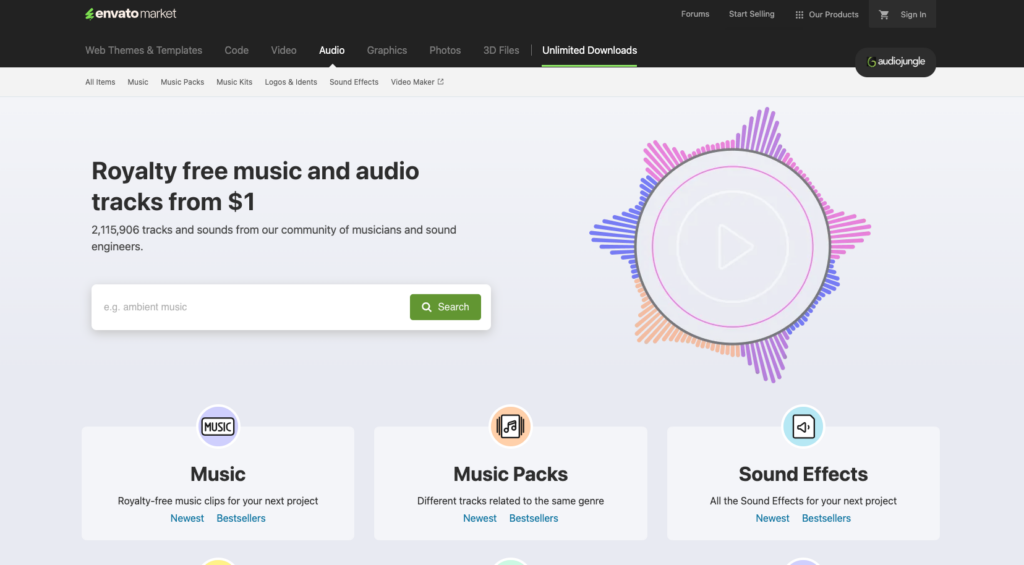
Task: Click the Our Products grid icon
Action: [799, 14]
